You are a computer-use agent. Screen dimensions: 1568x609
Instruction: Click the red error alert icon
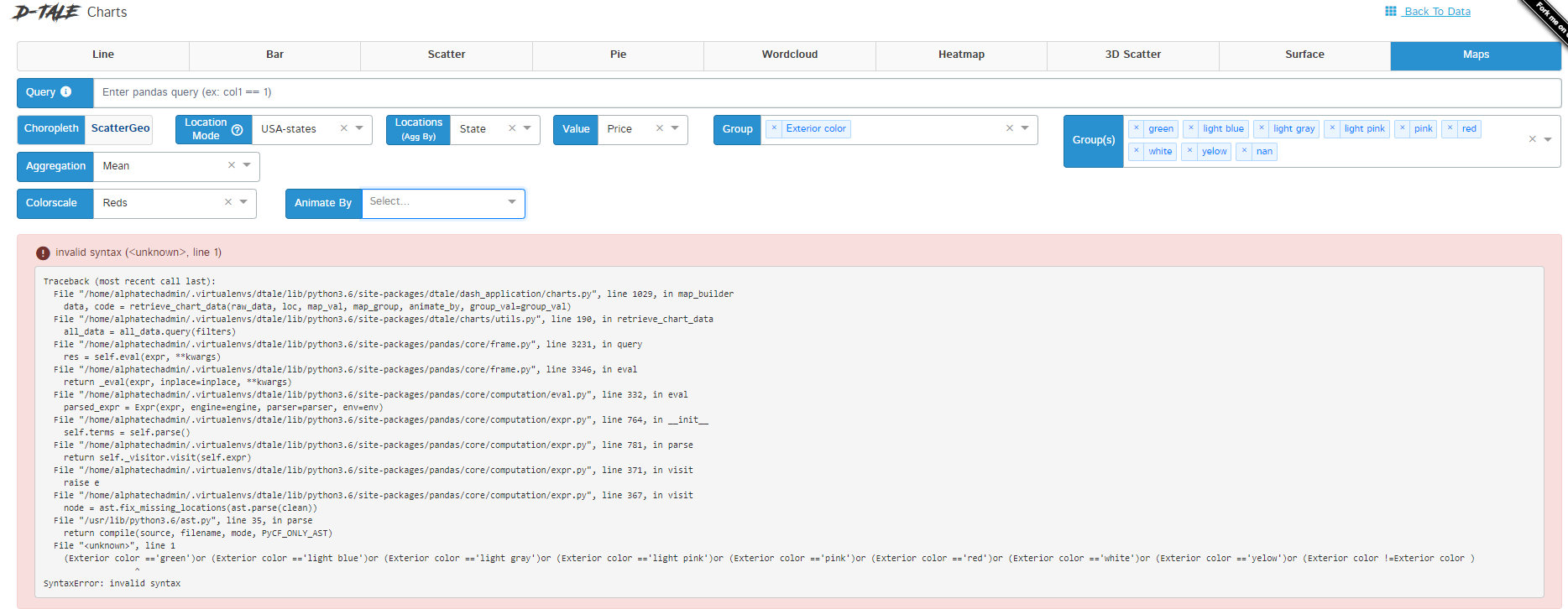43,252
